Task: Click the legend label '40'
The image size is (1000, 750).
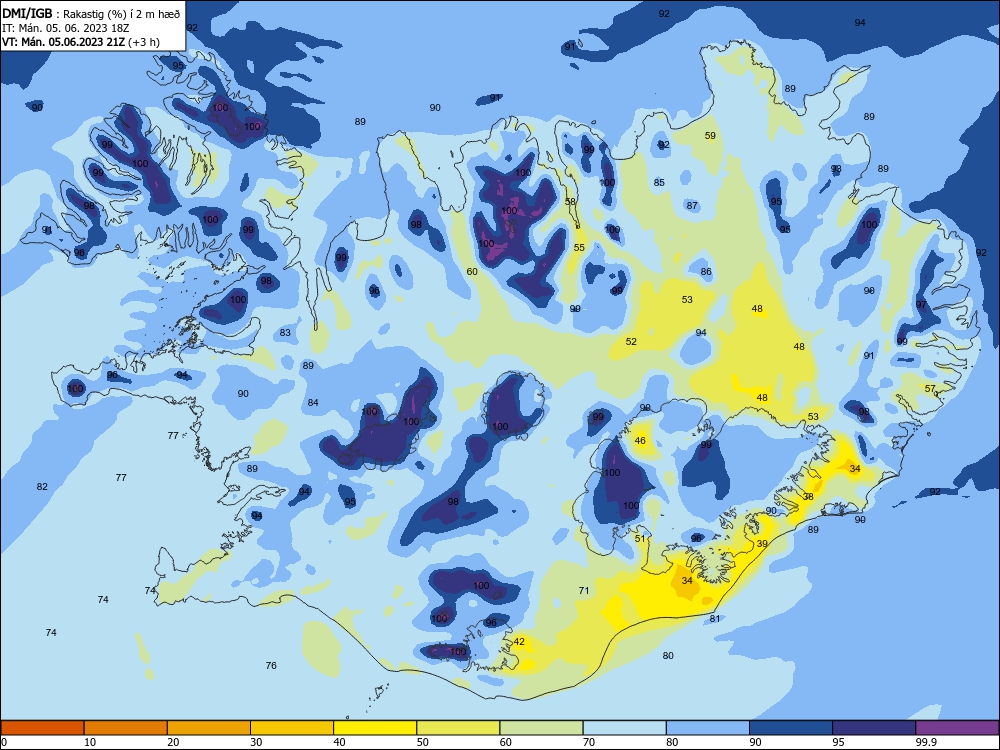Action: click(x=339, y=742)
